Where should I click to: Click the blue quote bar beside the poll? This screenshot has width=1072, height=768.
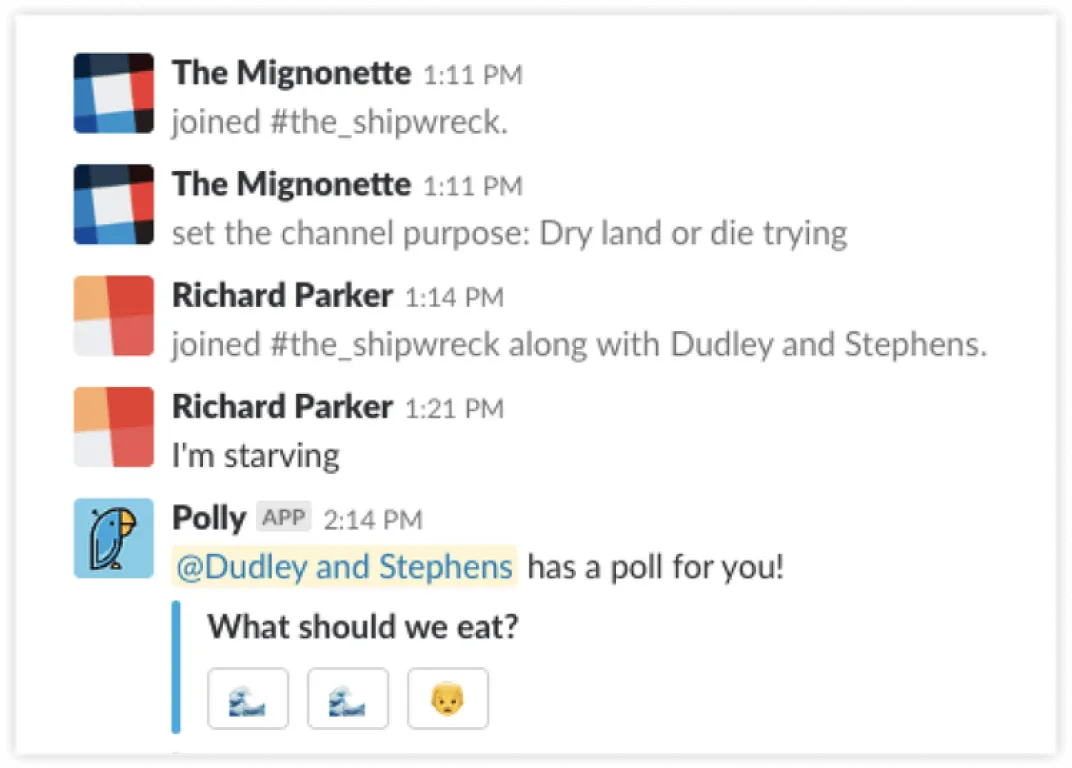tap(177, 665)
